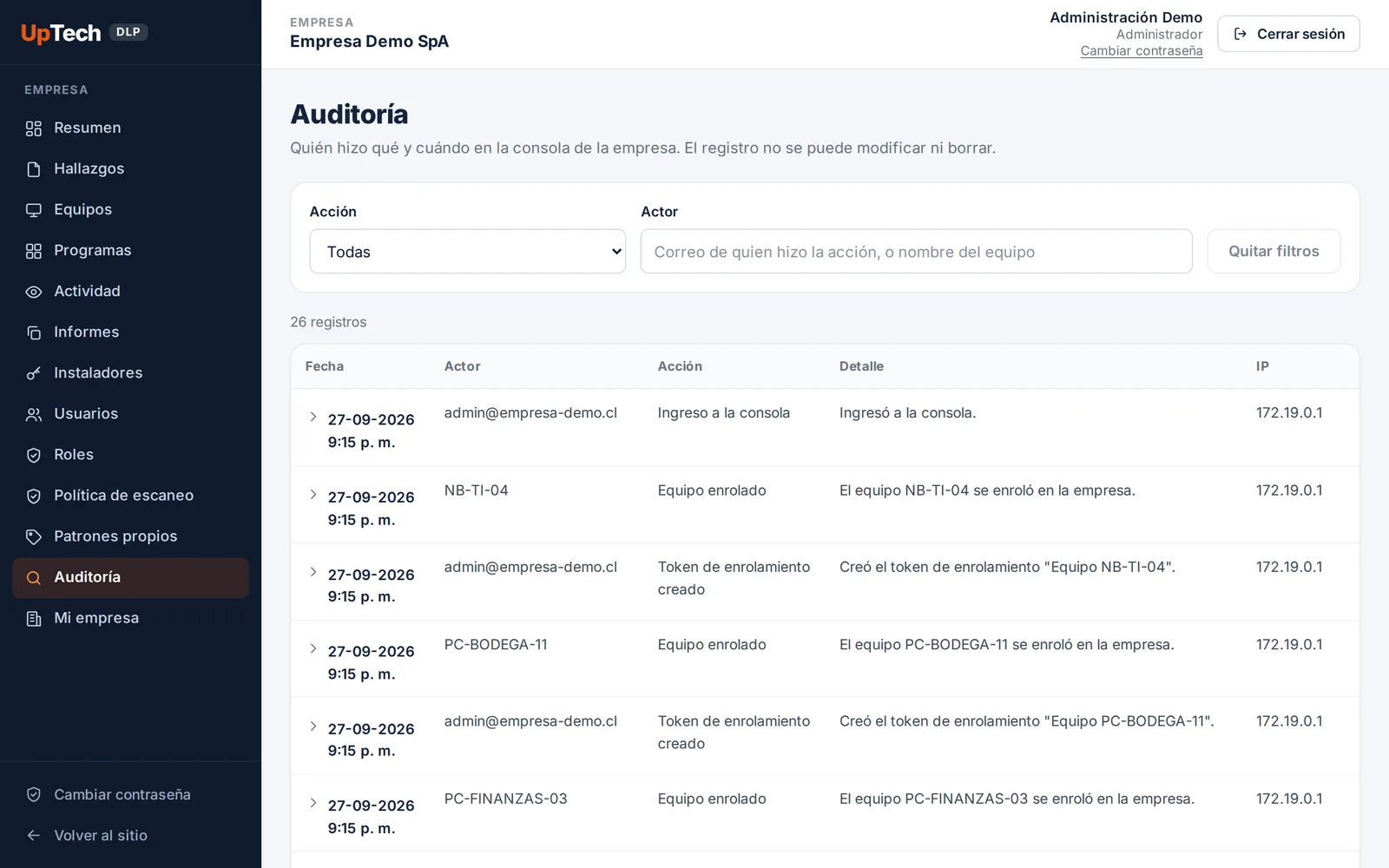Expand the token Equipo NB-TI-04 creado row
The image size is (1389, 868).
313,571
